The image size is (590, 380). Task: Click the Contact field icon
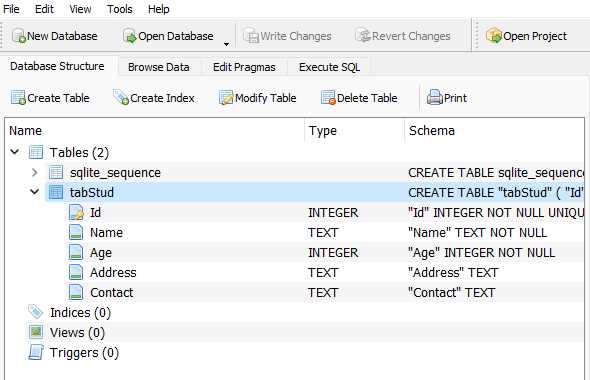[x=76, y=292]
